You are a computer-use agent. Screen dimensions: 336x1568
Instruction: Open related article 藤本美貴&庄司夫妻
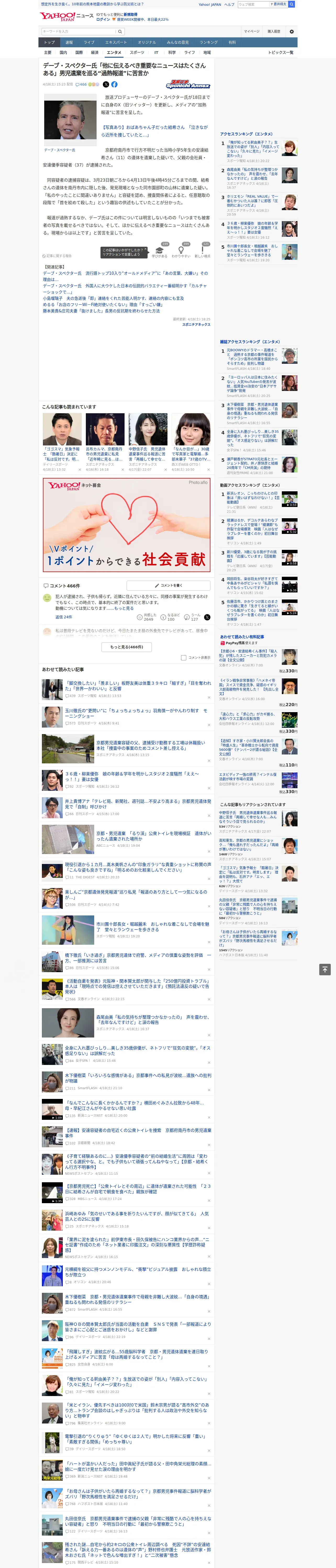point(101,310)
